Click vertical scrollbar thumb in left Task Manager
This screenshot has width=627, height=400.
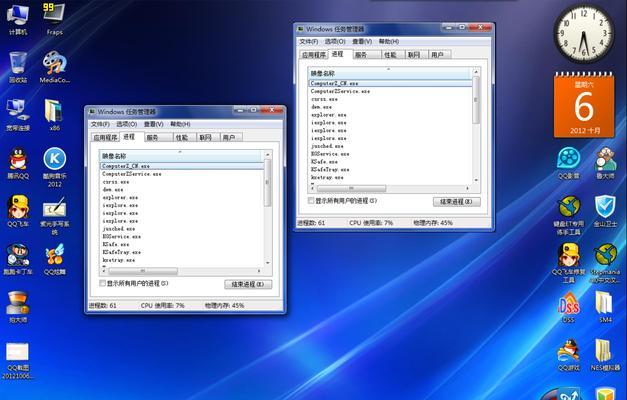pyautogui.click(x=268, y=182)
